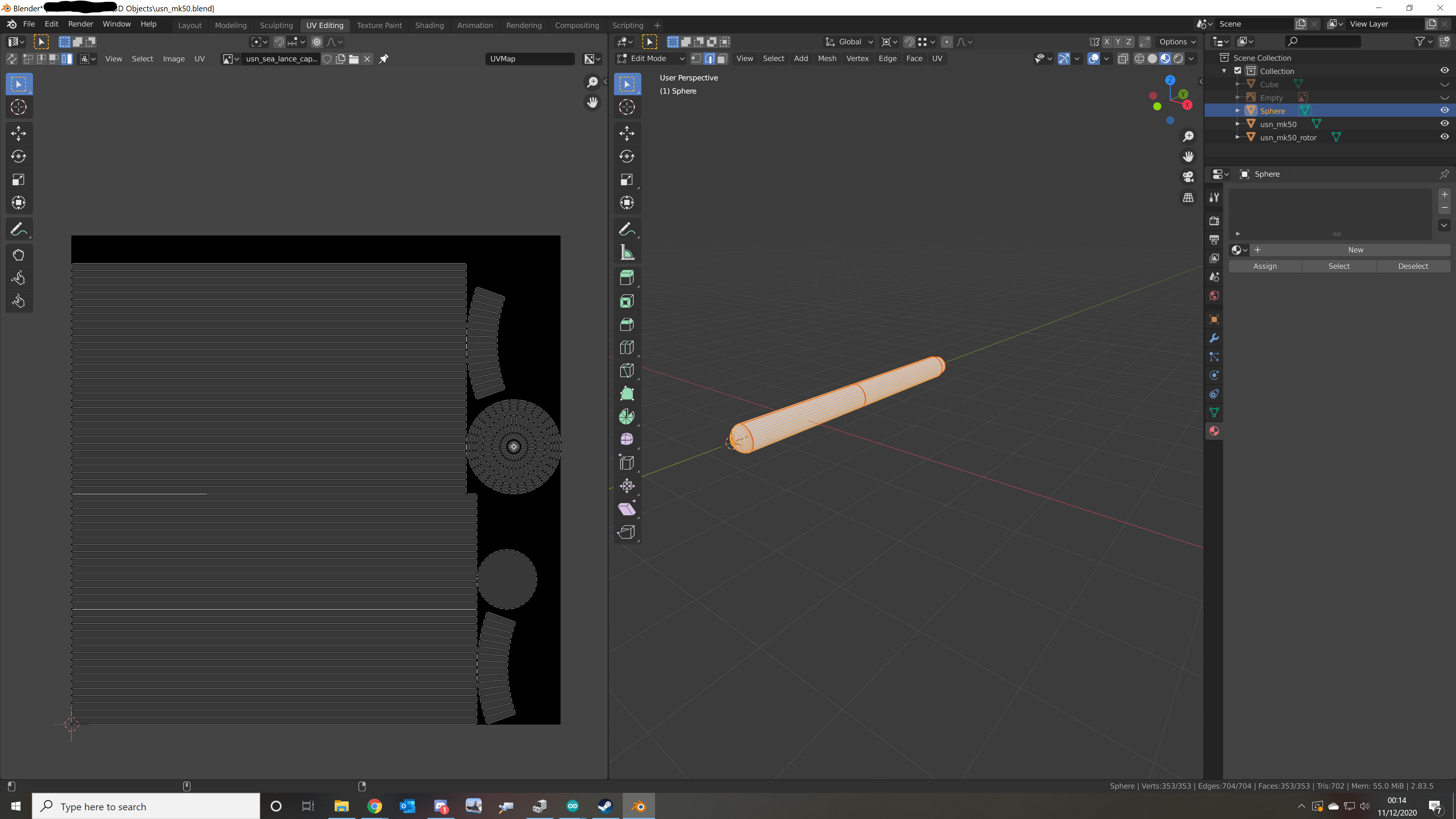The height and width of the screenshot is (819, 1456).
Task: Open the Modifier properties tab
Action: pos(1214,338)
